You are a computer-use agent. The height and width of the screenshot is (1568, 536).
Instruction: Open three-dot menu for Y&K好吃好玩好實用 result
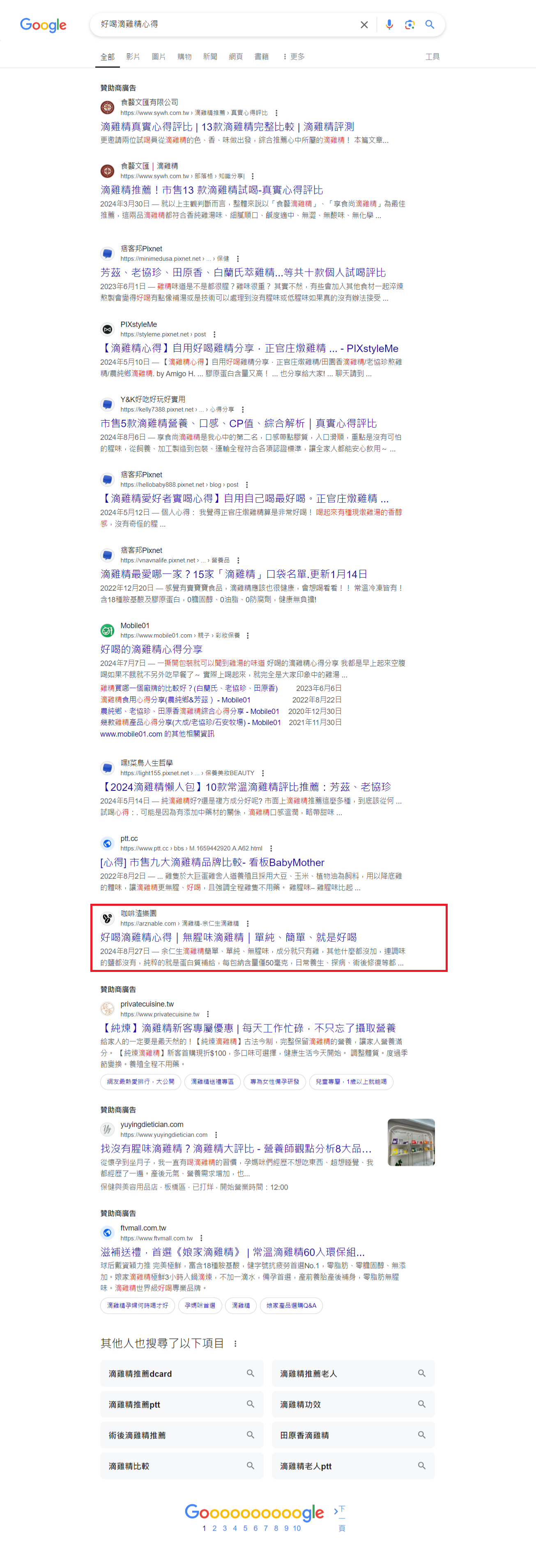click(243, 410)
